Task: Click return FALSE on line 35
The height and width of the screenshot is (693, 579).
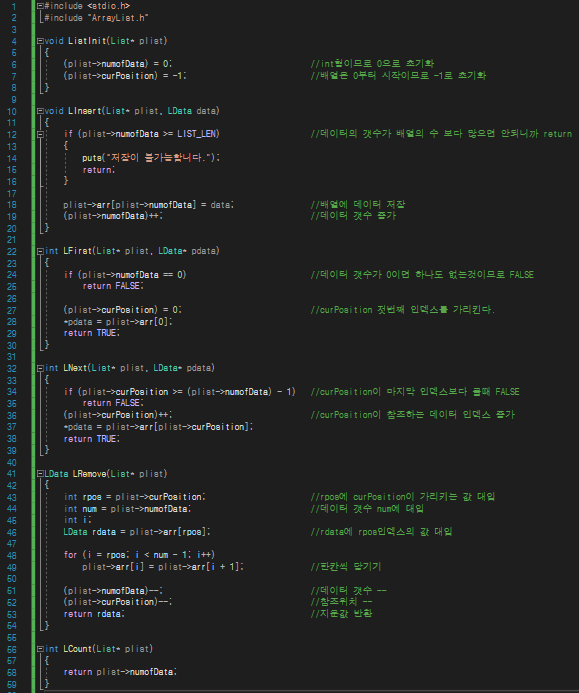Action: [x=113, y=403]
